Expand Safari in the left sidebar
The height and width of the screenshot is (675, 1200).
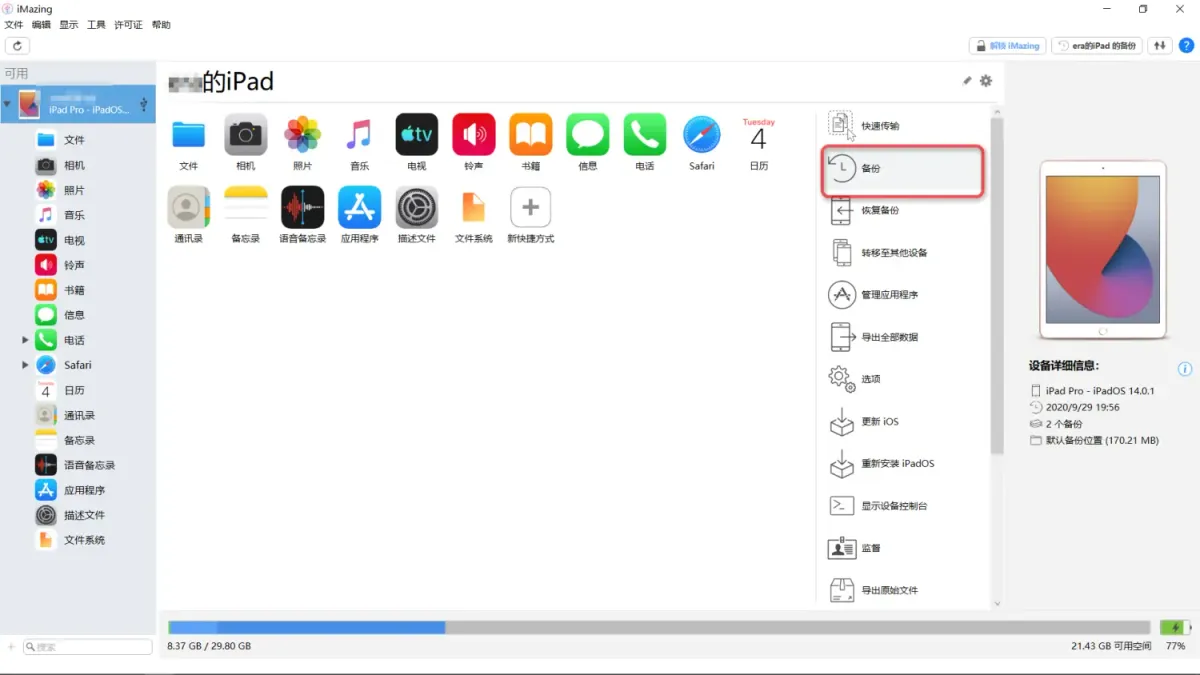(x=25, y=364)
